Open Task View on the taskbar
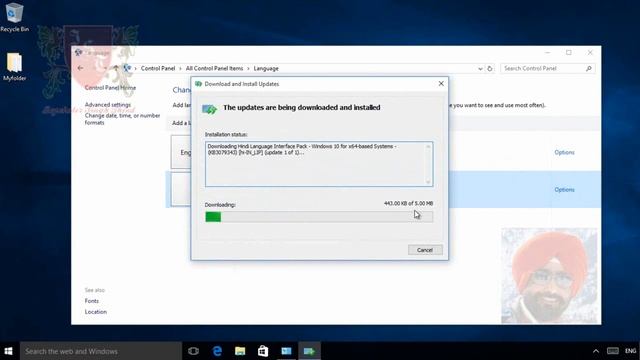 tap(193, 351)
